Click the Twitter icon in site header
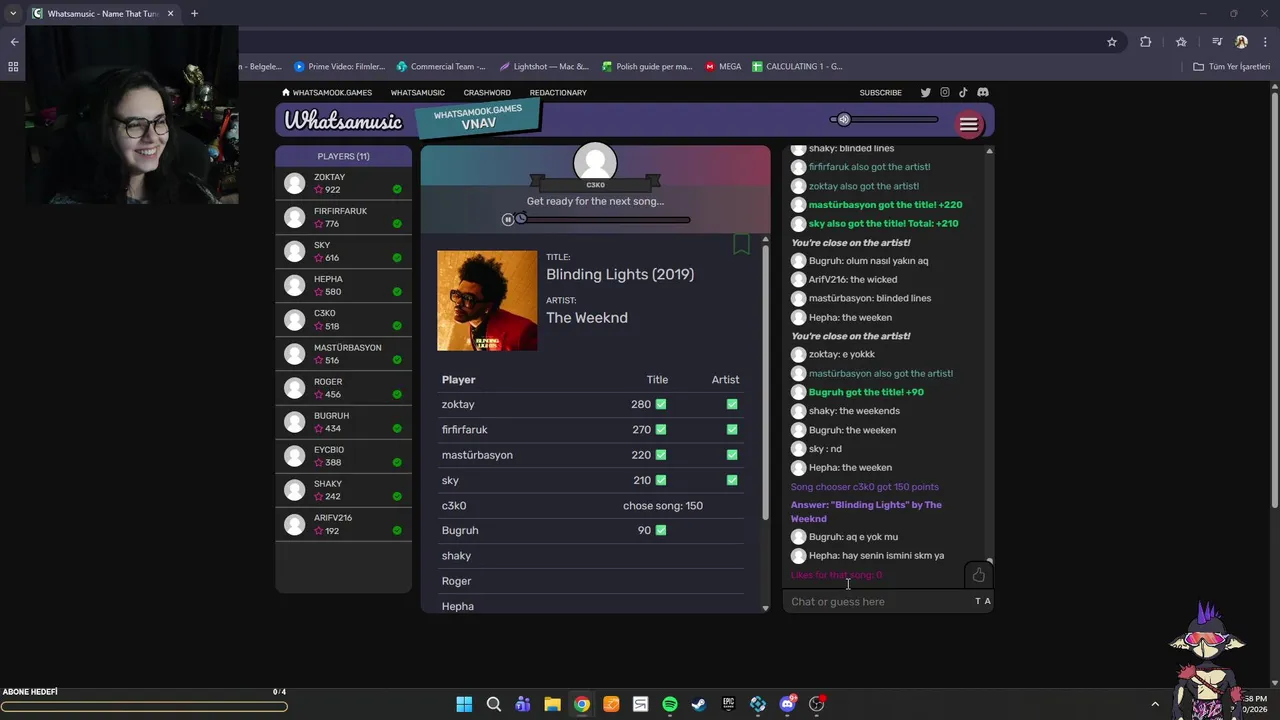Image resolution: width=1280 pixels, height=720 pixels. tap(925, 92)
